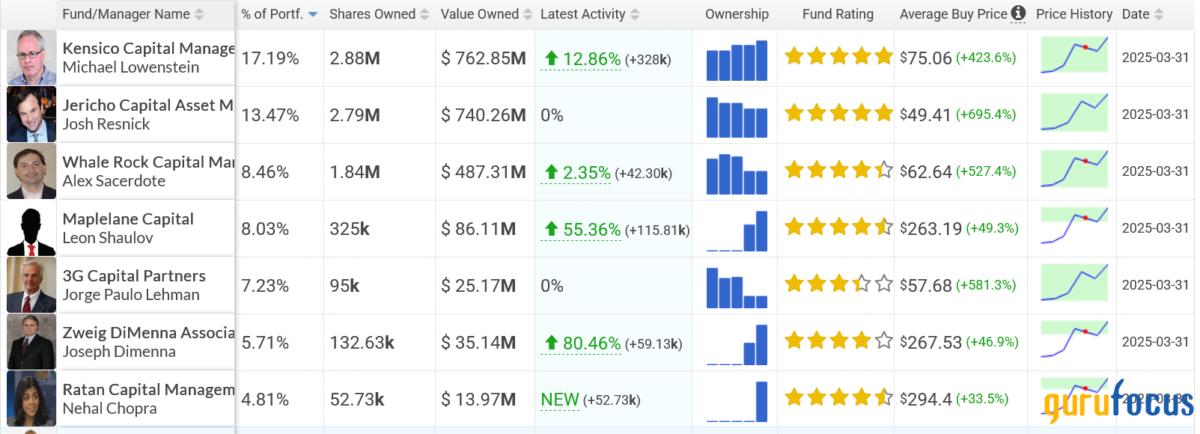Open Alex Sacerdote's profile photo
Screen dimensions: 1200x434
coord(32,172)
